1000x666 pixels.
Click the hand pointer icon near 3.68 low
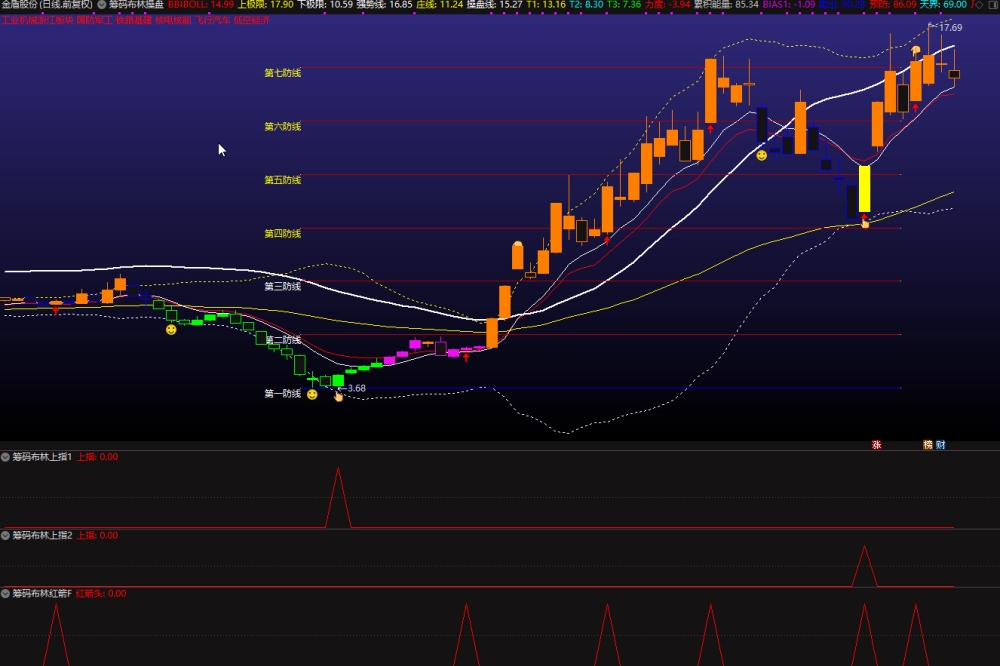tap(338, 396)
